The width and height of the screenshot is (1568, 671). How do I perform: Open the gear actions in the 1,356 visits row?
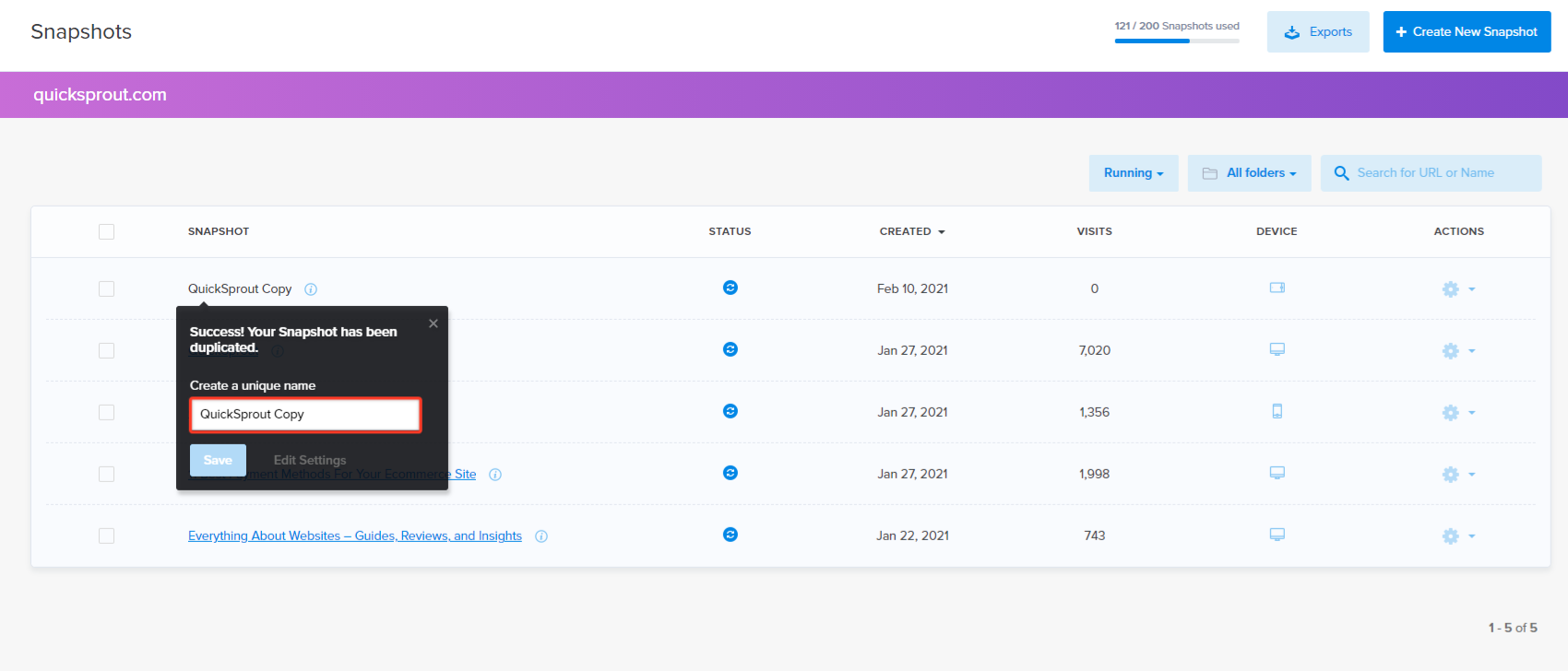point(1450,413)
